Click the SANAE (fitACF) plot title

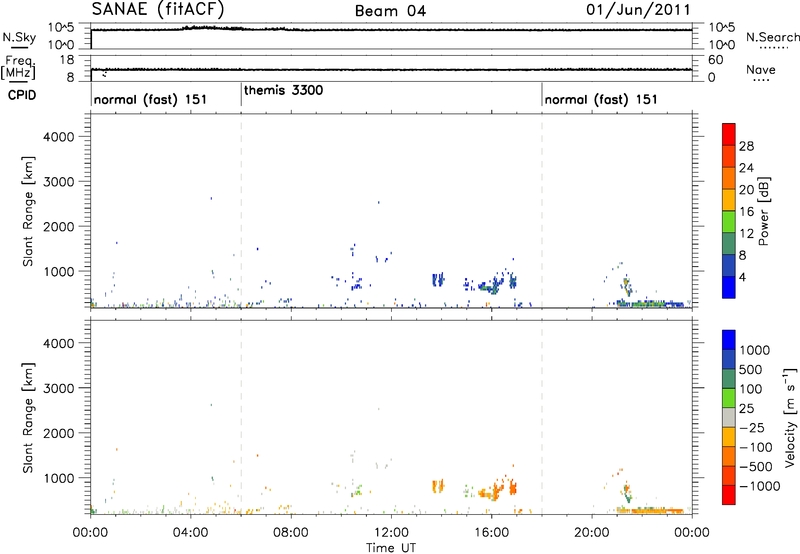point(158,10)
